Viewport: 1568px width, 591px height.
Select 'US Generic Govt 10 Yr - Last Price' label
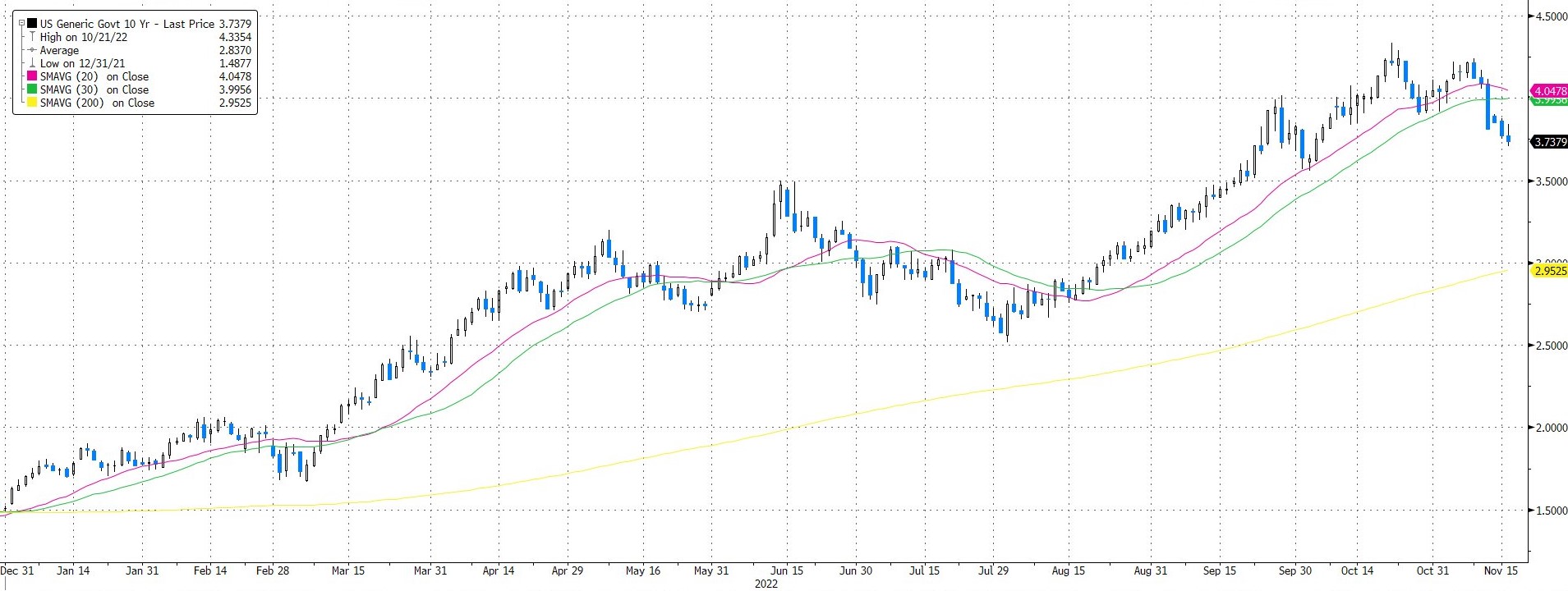(127, 24)
